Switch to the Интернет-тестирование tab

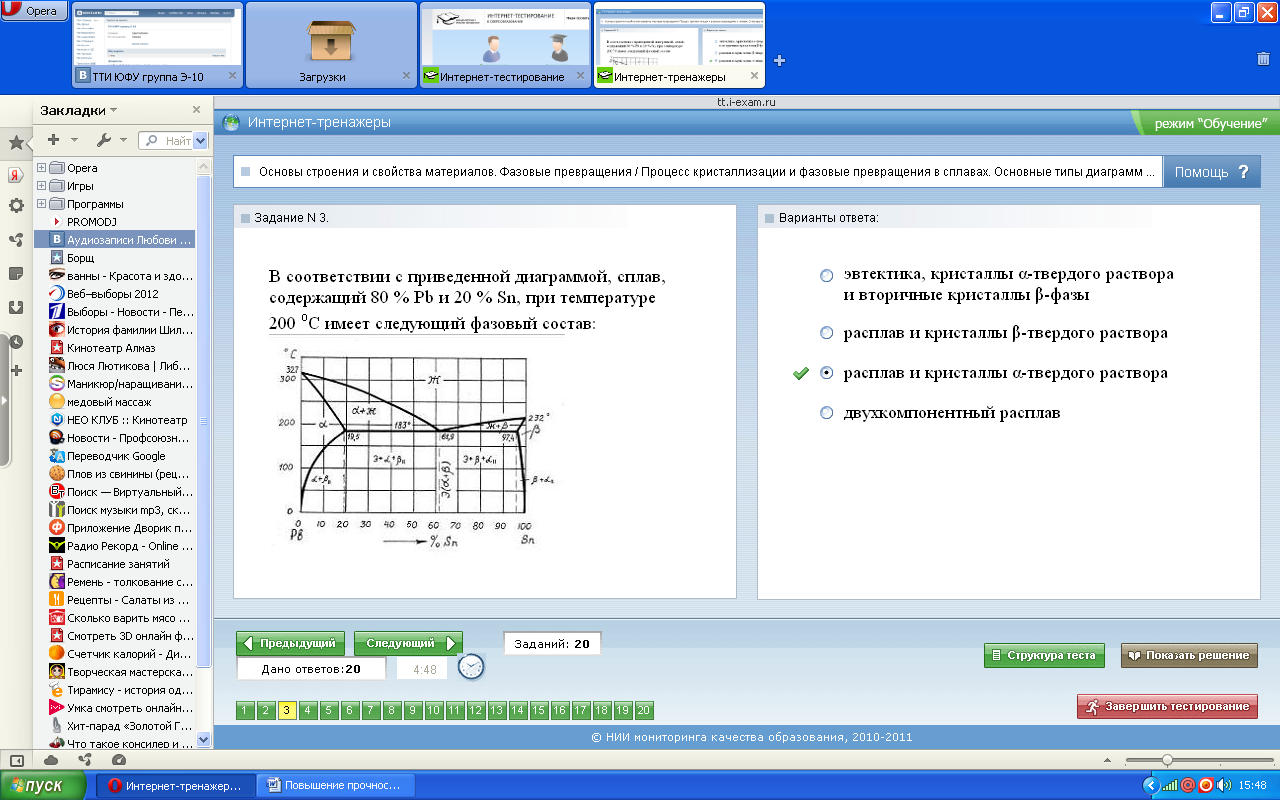(505, 45)
